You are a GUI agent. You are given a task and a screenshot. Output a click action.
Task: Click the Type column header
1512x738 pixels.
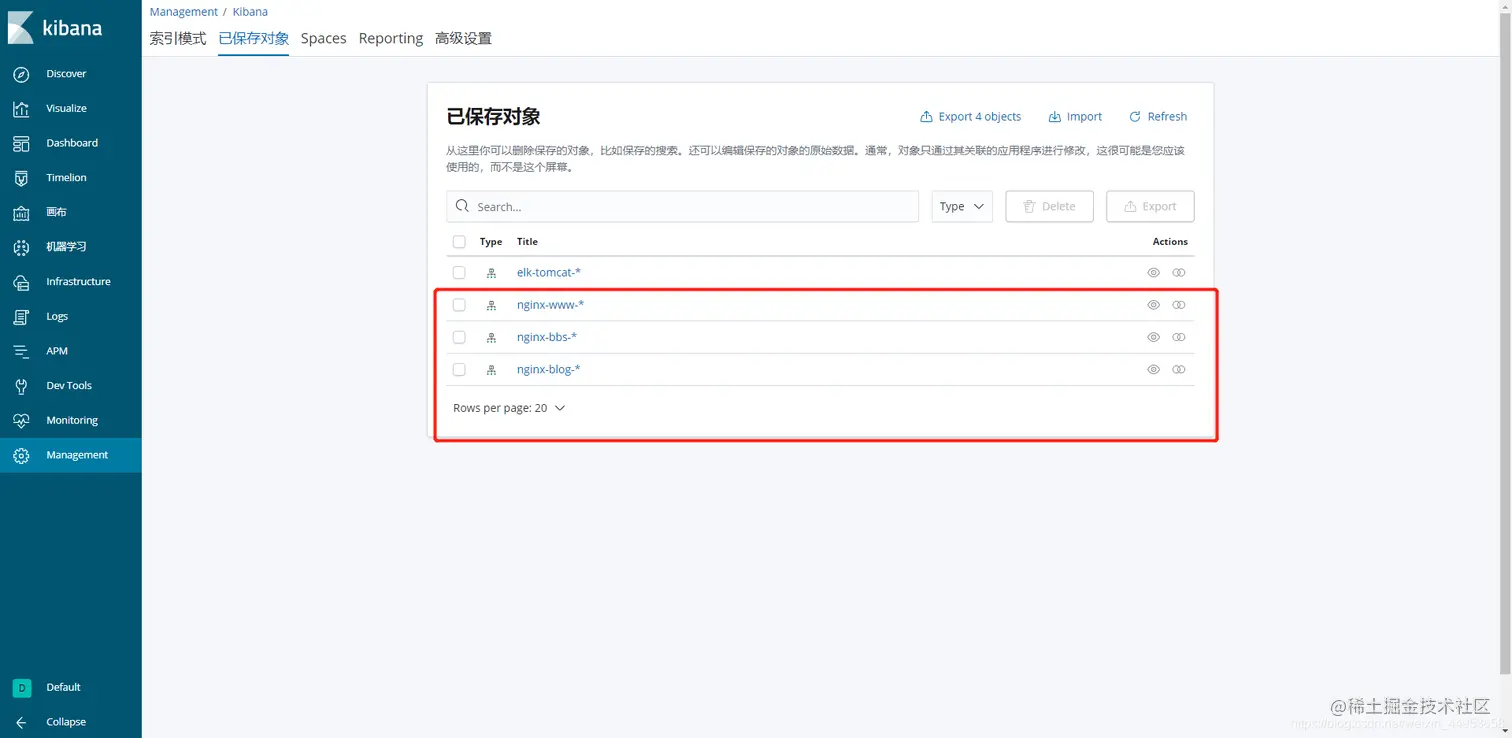click(x=491, y=242)
